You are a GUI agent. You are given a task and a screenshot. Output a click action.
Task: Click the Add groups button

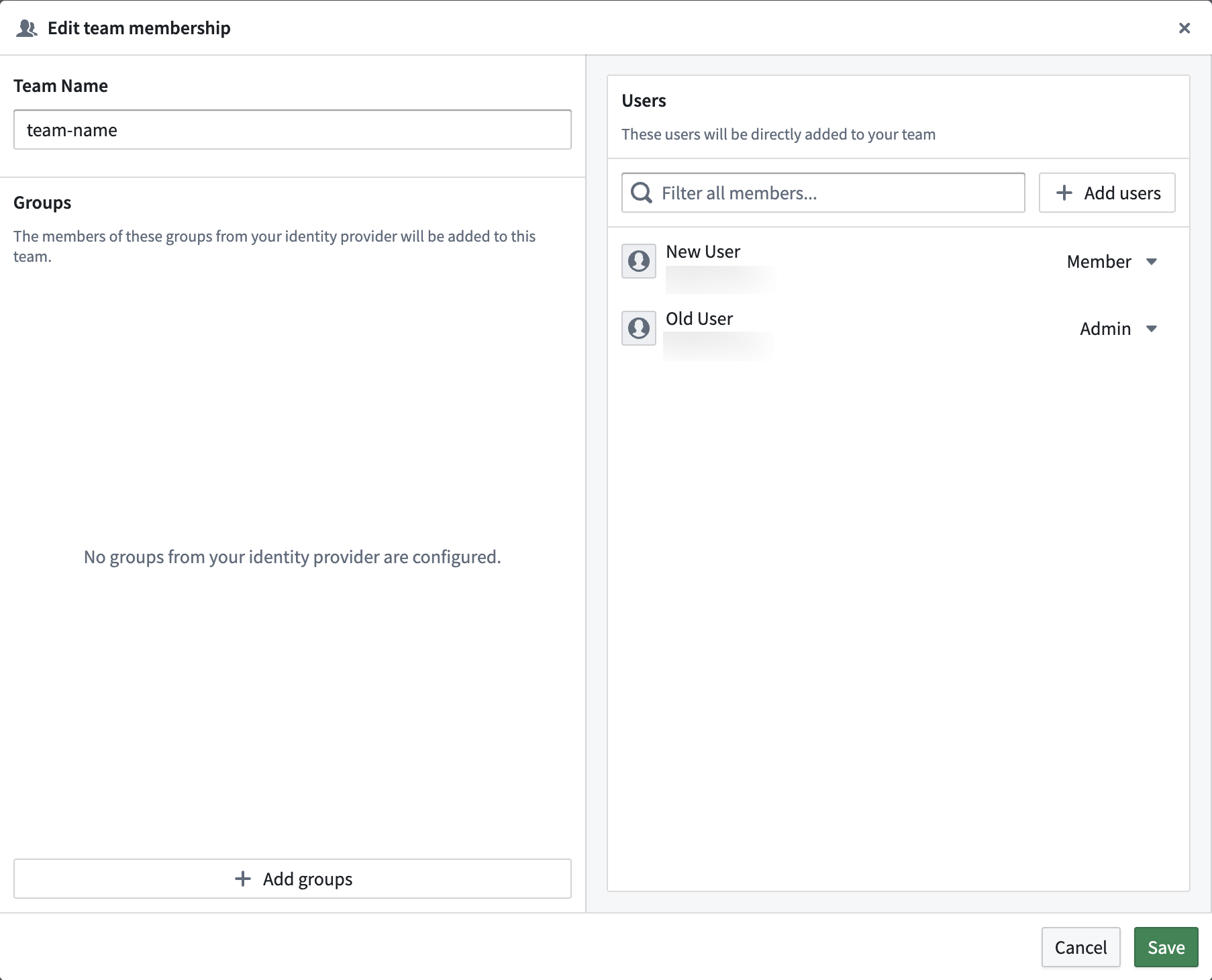pos(293,879)
